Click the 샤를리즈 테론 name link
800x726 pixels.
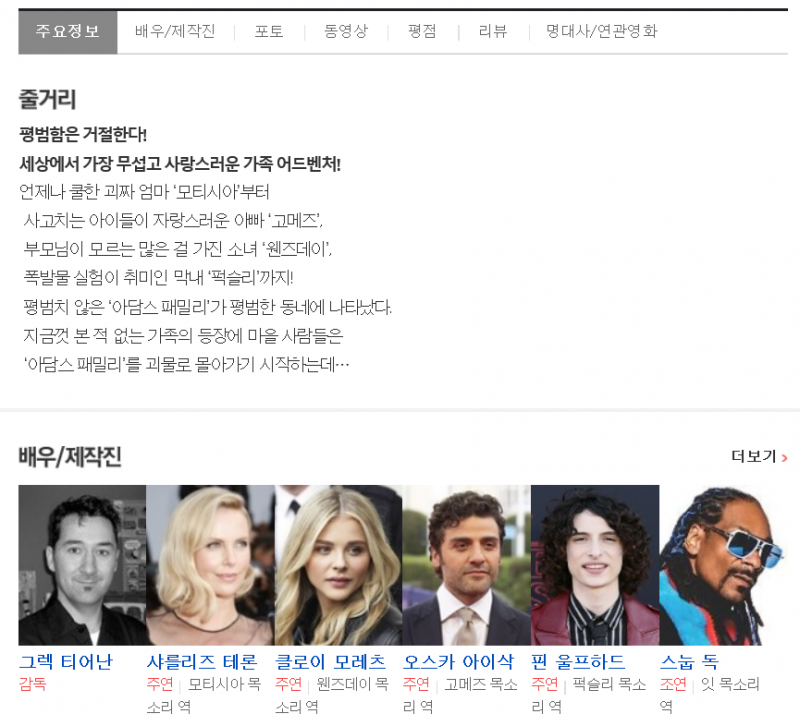202,662
